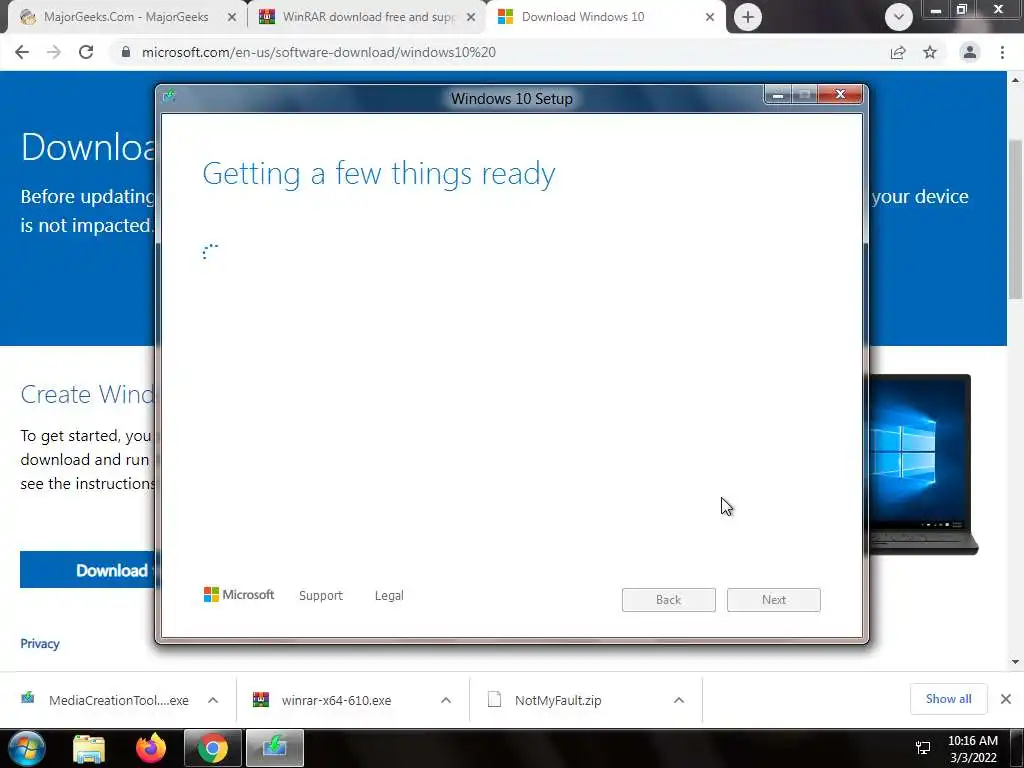Screen dimensions: 1024x768
Task: Open the Chrome profile avatar
Action: 970,52
